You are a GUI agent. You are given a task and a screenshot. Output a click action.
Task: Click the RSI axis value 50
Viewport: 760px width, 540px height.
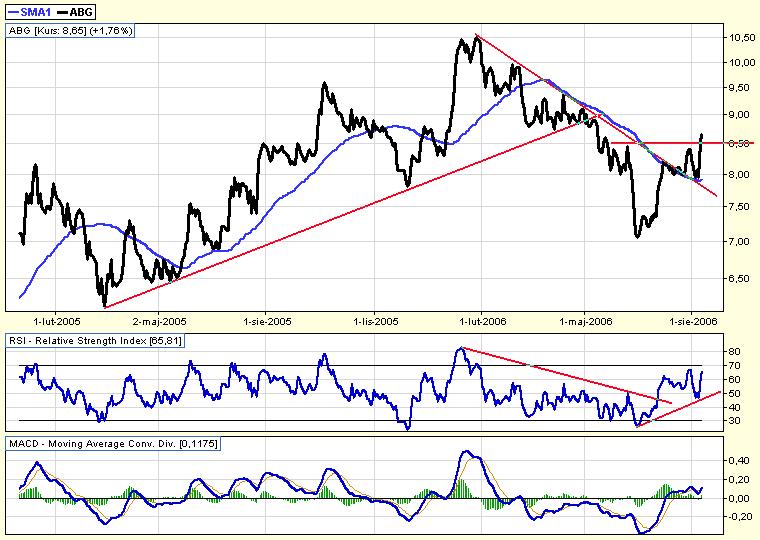click(734, 394)
